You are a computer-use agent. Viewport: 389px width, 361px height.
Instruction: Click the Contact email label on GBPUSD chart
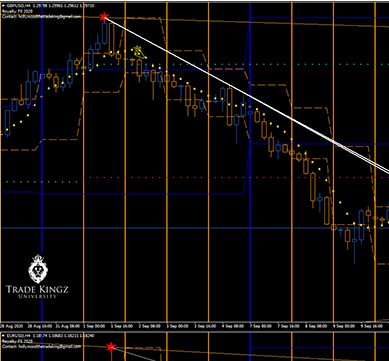point(41,16)
